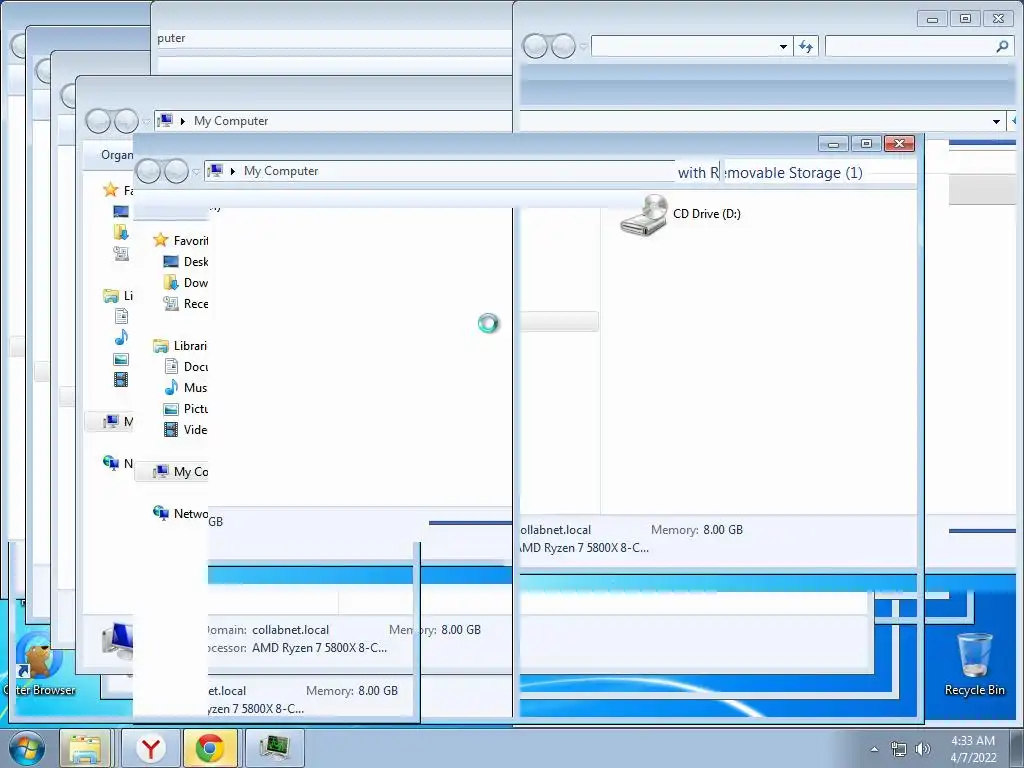Open Windows Start menu

coord(27,748)
